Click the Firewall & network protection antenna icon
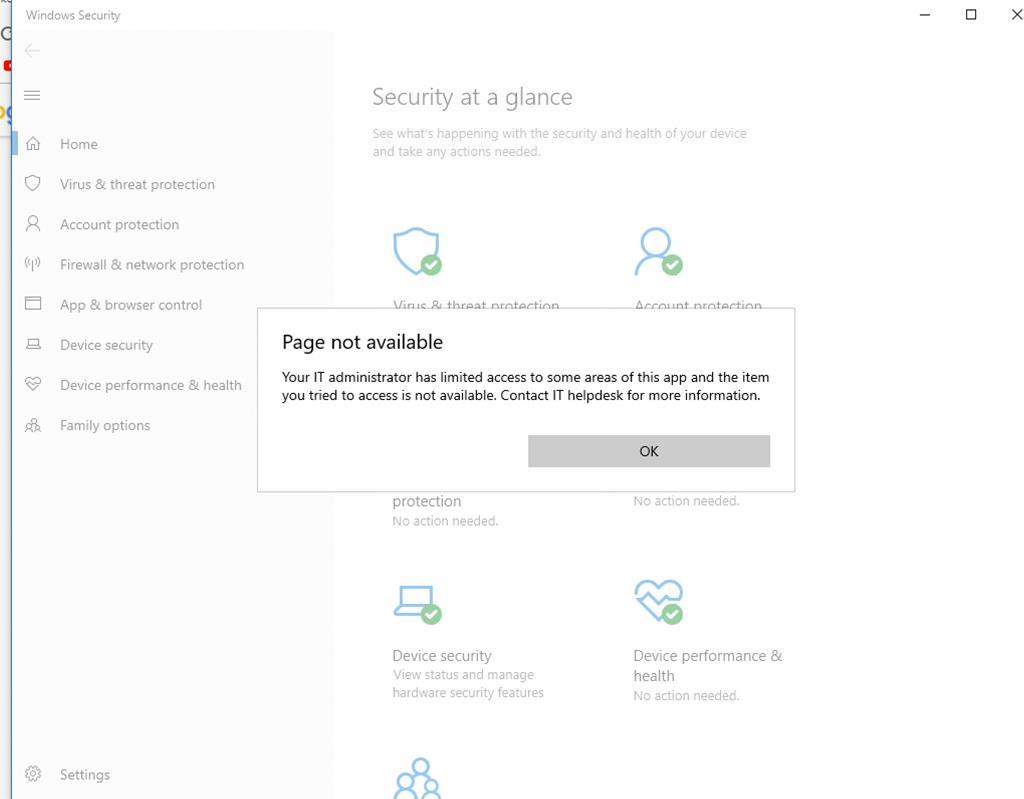The width and height of the screenshot is (1024, 799). 33,264
